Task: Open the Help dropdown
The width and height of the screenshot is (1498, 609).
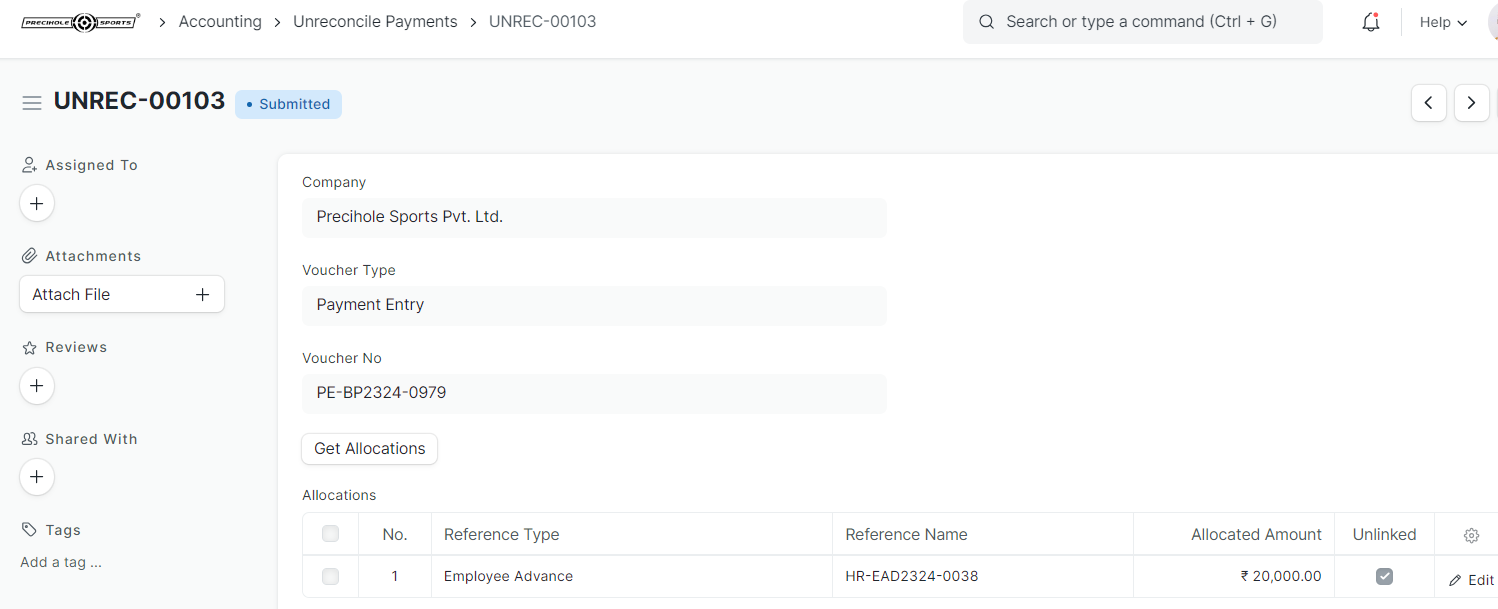Action: point(1443,21)
